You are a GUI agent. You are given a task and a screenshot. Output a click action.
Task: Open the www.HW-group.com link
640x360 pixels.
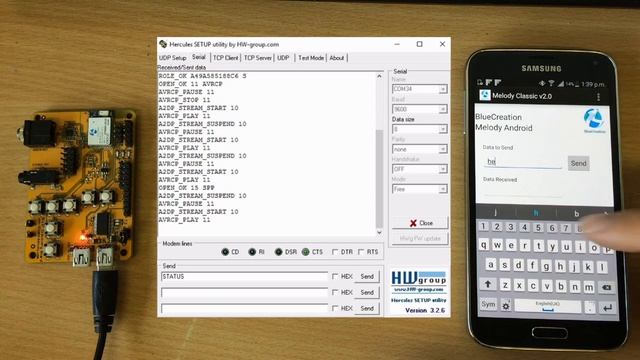point(419,289)
